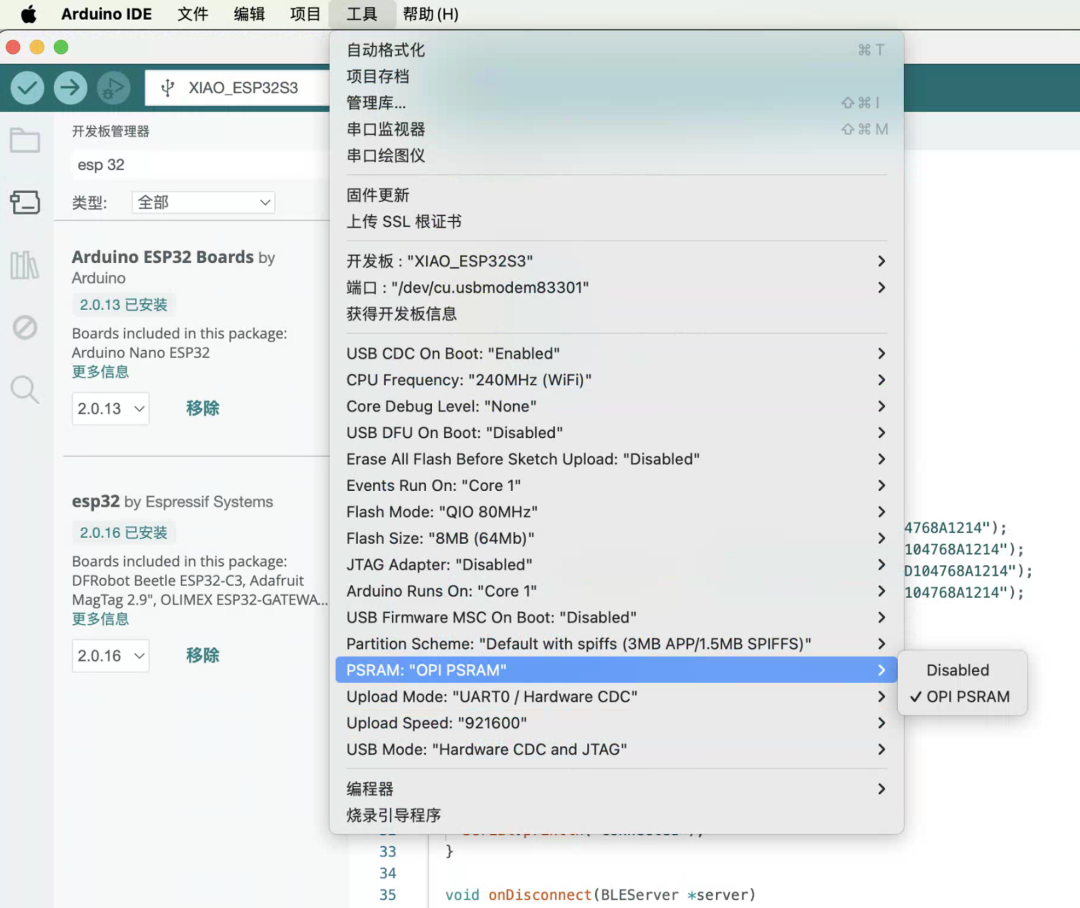The width and height of the screenshot is (1080, 908).
Task: Open the Arduino IDE app menu
Action: (x=106, y=14)
